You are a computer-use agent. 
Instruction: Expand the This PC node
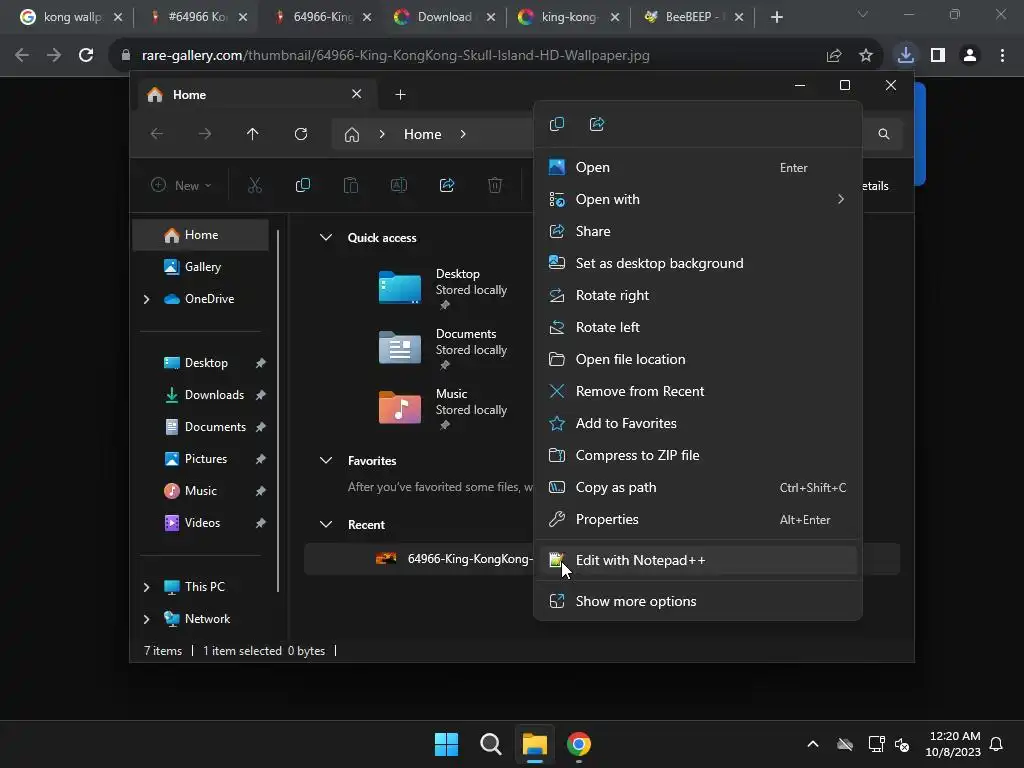[146, 587]
